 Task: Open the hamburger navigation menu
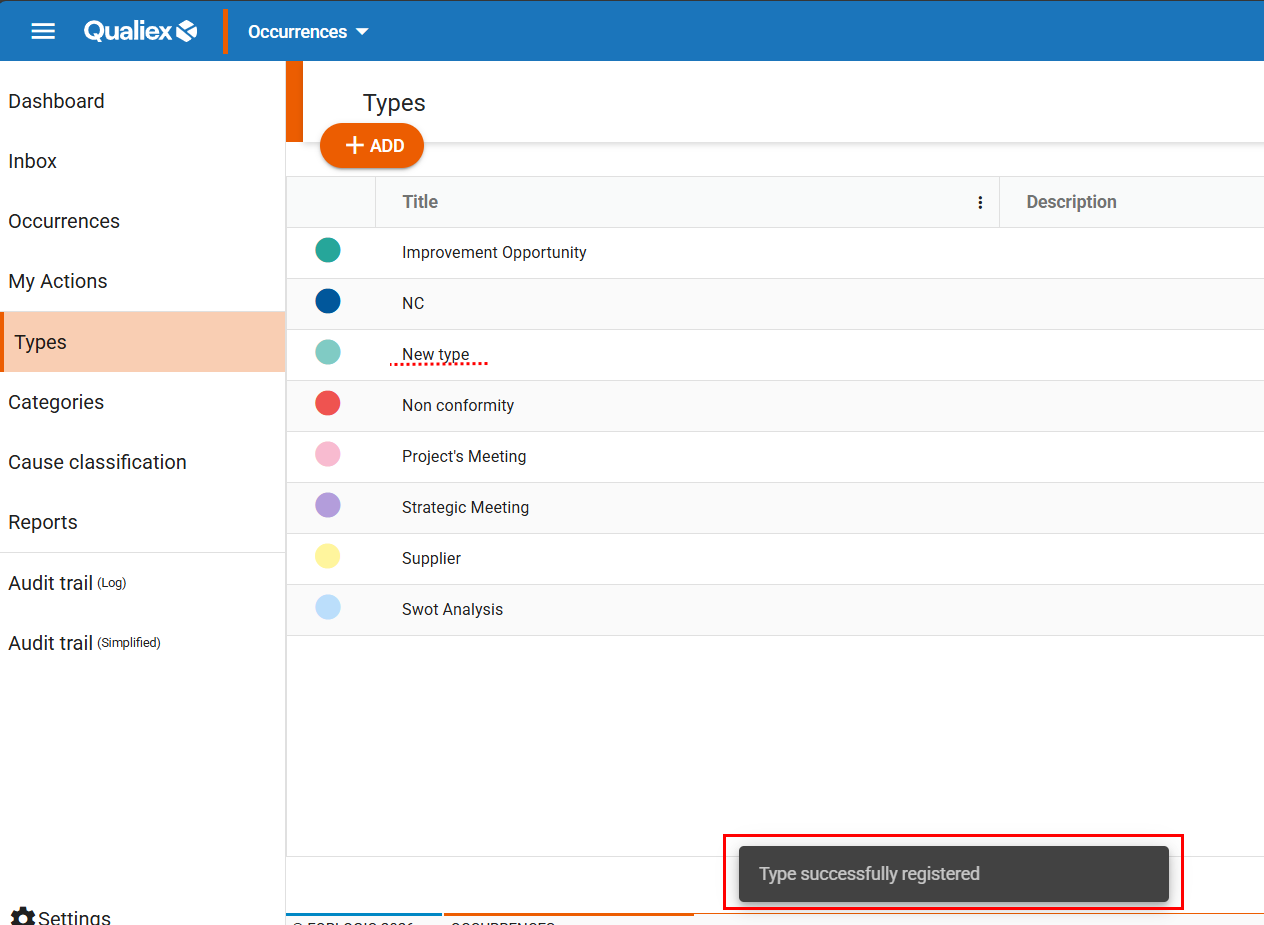pyautogui.click(x=43, y=31)
